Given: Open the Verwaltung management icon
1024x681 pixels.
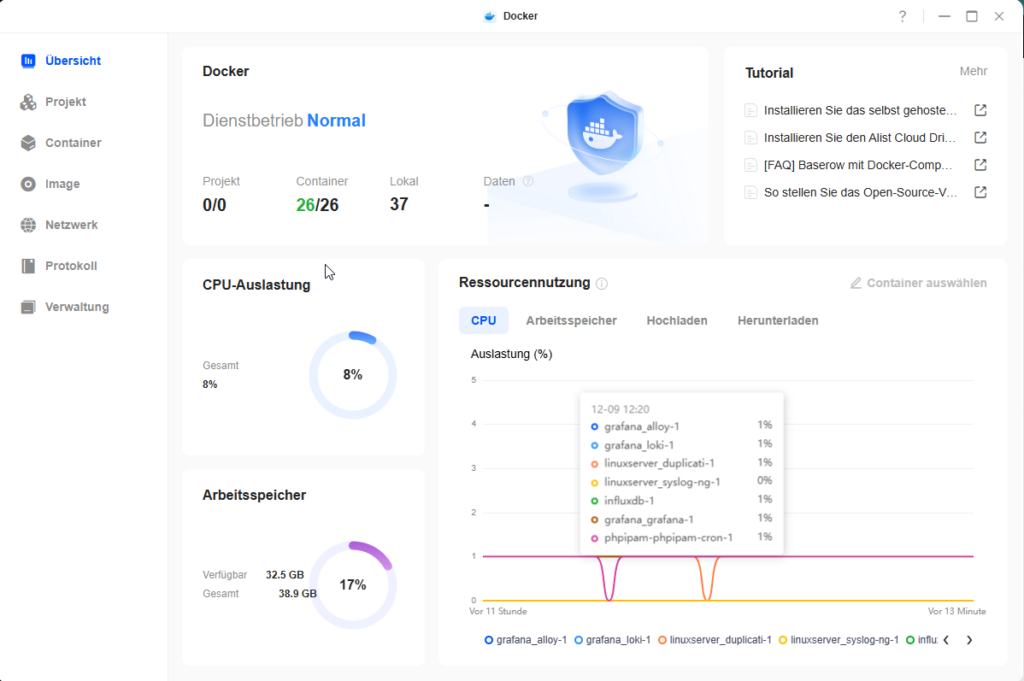Looking at the screenshot, I should pyautogui.click(x=28, y=307).
